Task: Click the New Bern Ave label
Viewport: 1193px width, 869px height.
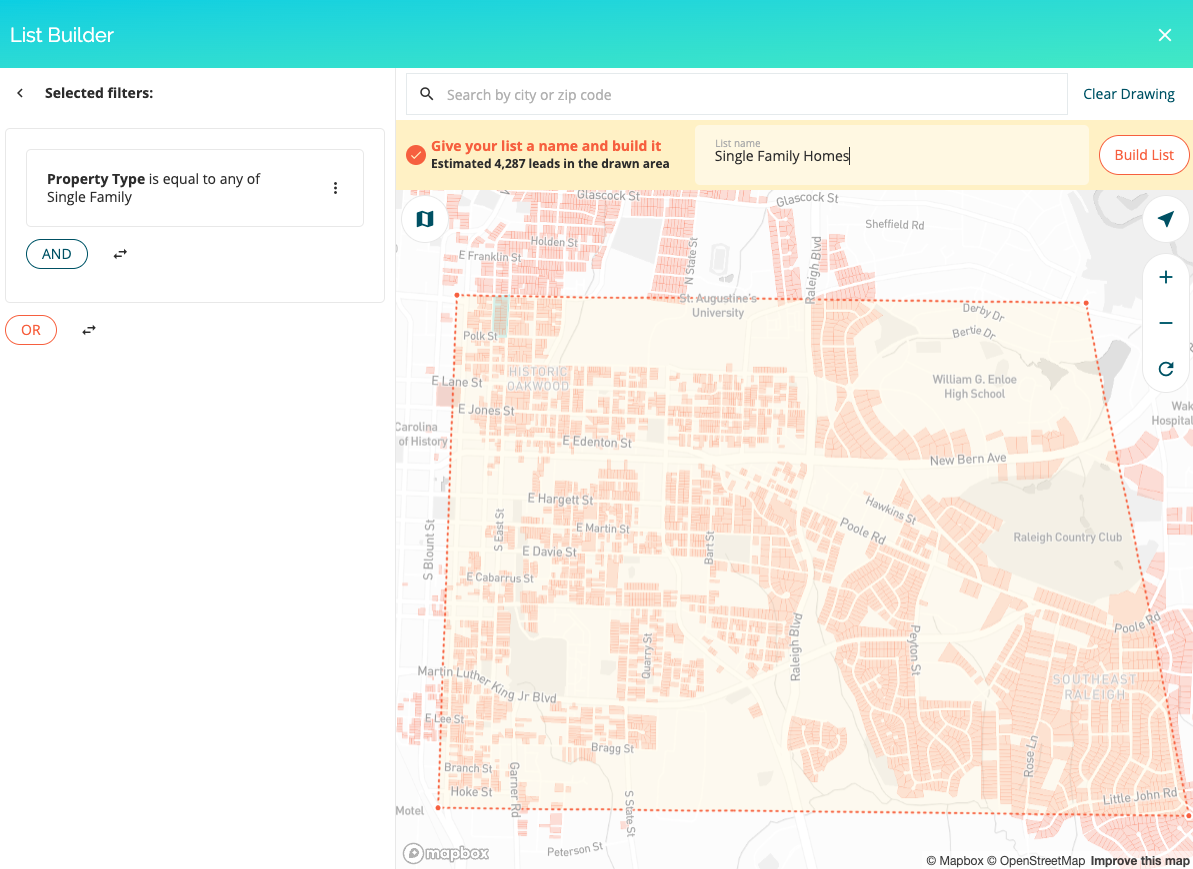Action: pyautogui.click(x=968, y=460)
